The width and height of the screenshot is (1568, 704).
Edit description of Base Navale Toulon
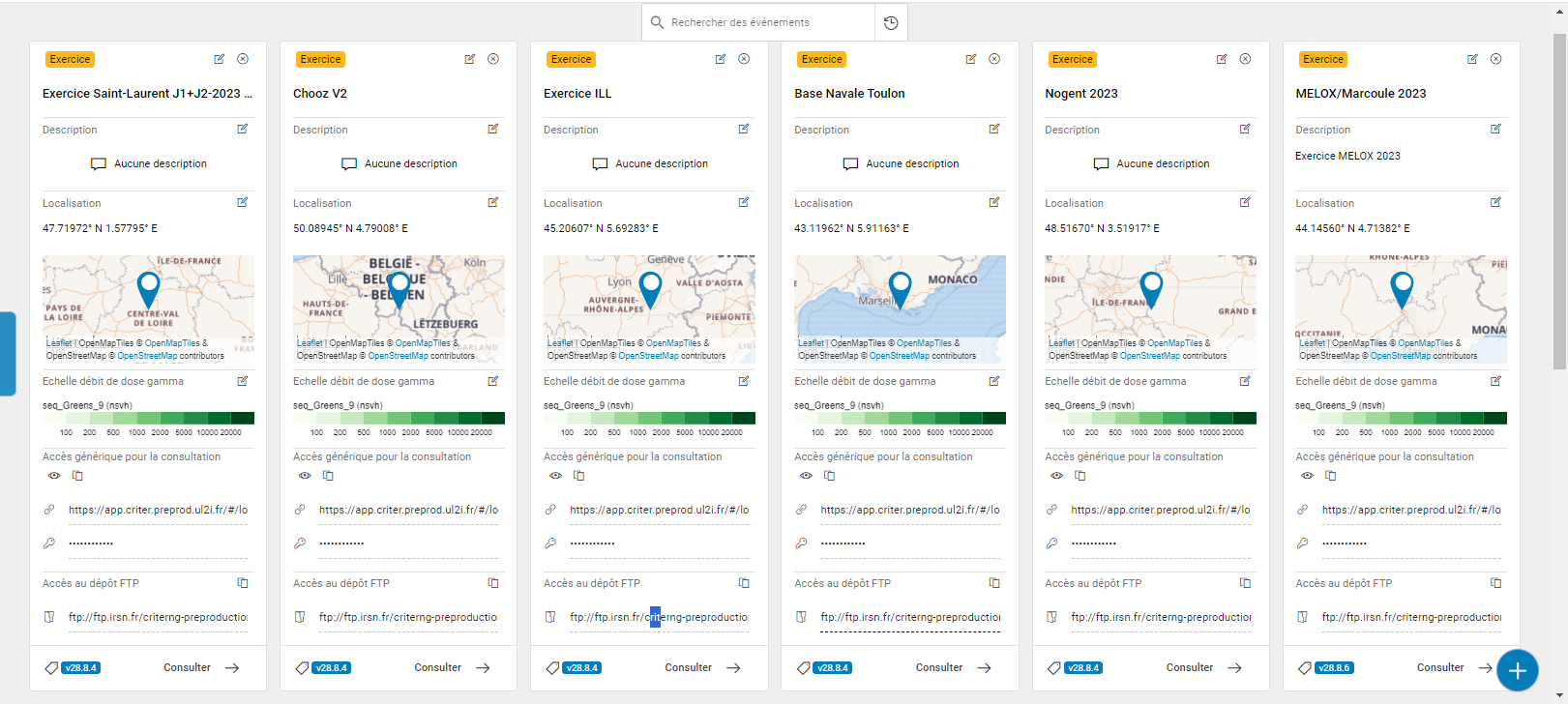pos(994,129)
